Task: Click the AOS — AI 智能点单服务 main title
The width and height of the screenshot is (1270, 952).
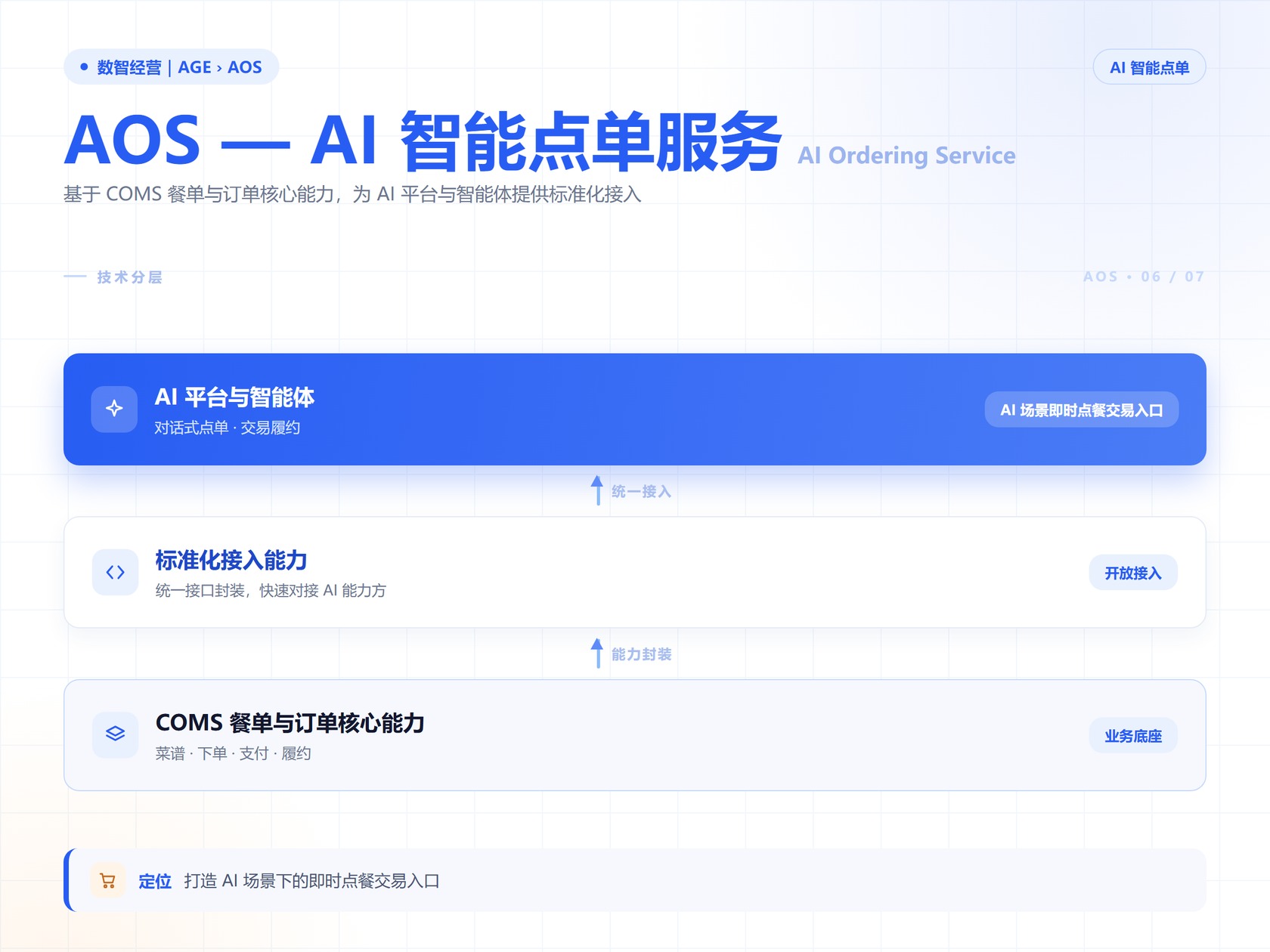Action: click(423, 141)
